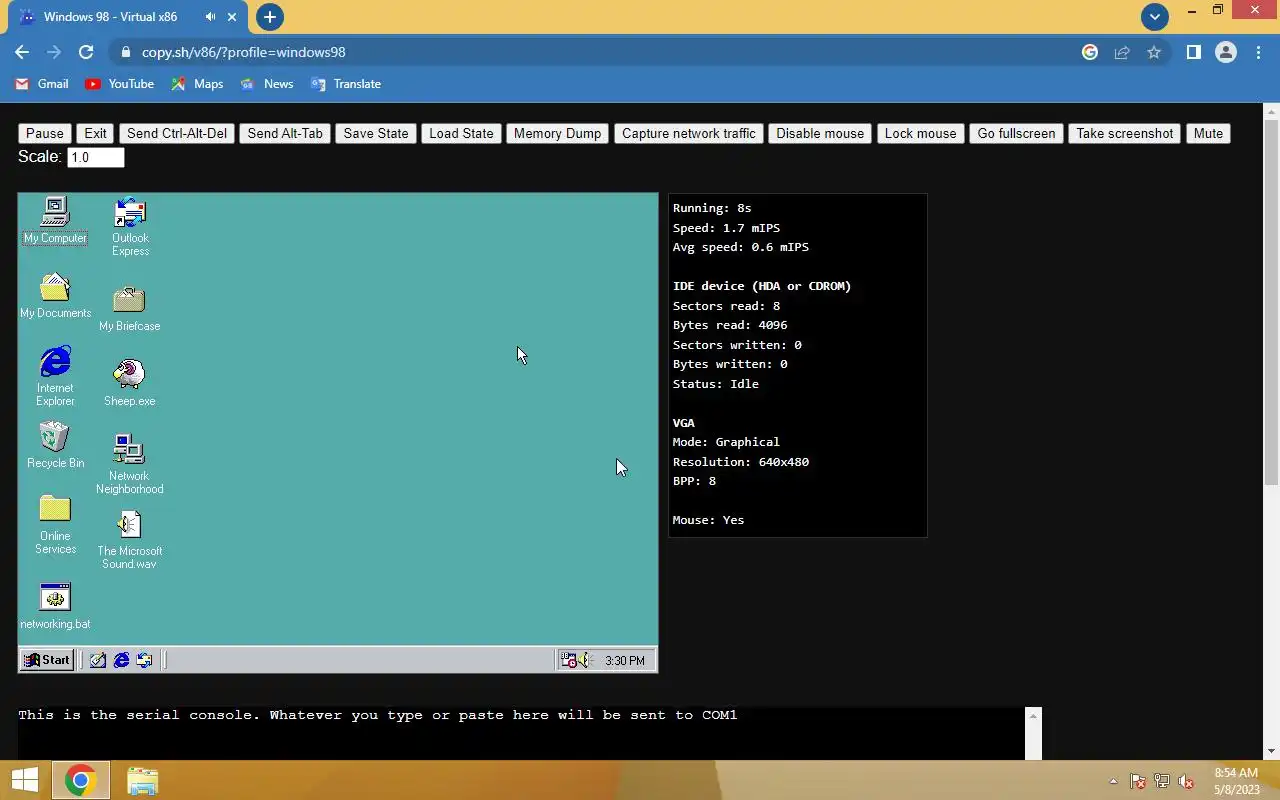This screenshot has width=1280, height=800.
Task: Show hidden icons in host tray
Action: (1113, 781)
